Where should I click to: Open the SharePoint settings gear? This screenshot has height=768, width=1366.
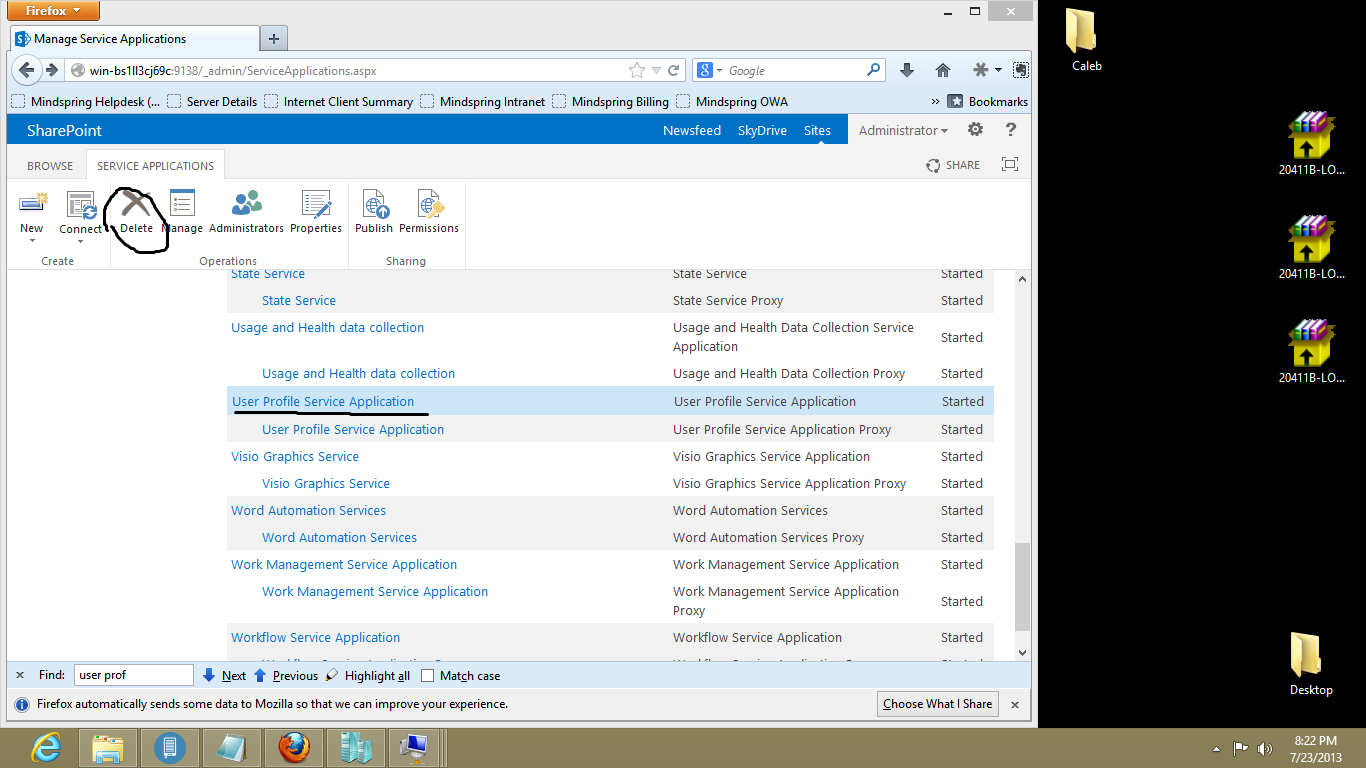(x=975, y=130)
